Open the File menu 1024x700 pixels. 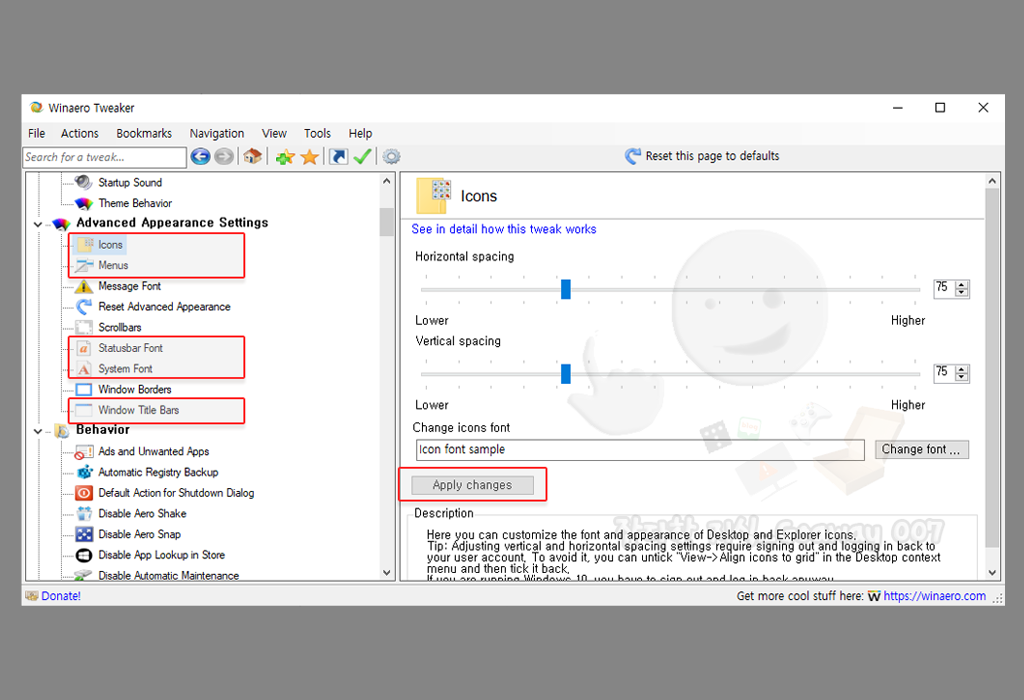point(37,133)
